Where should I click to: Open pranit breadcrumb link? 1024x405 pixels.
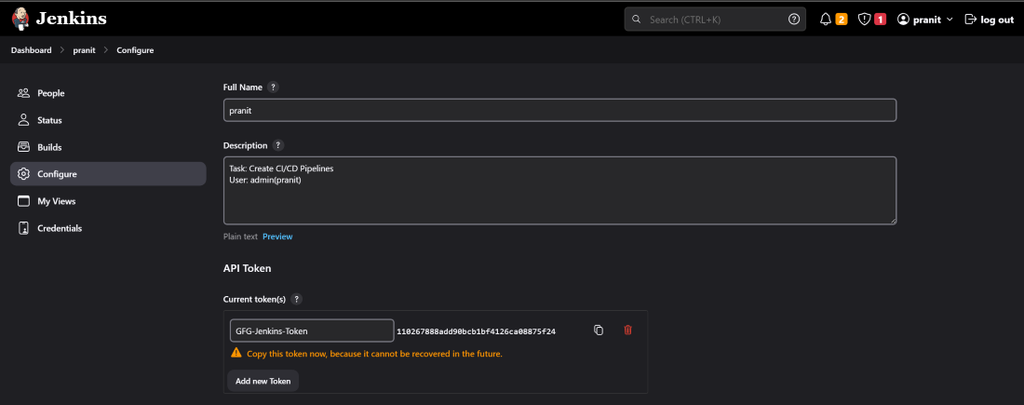84,50
